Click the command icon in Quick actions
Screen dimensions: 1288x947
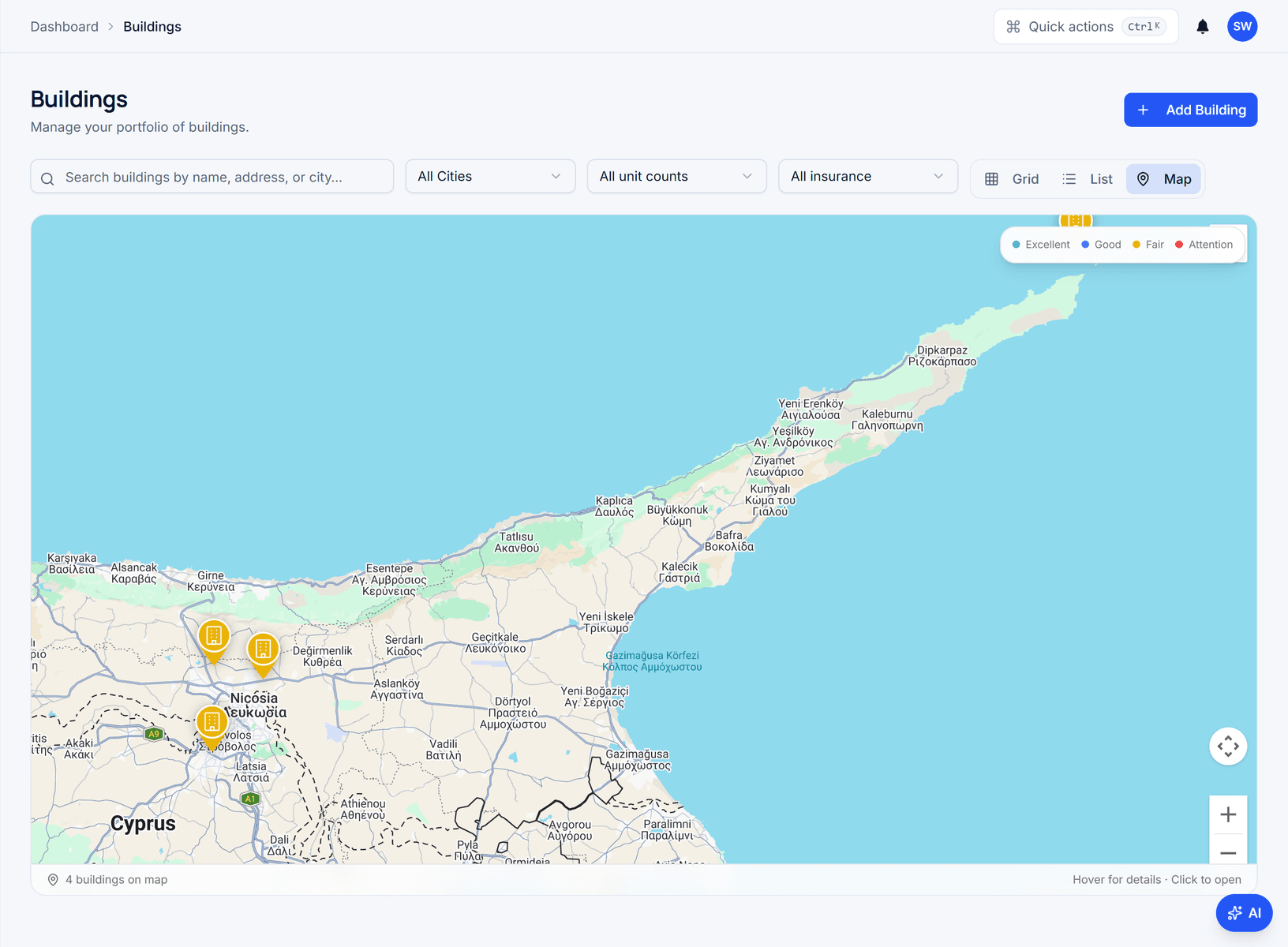(x=1013, y=27)
